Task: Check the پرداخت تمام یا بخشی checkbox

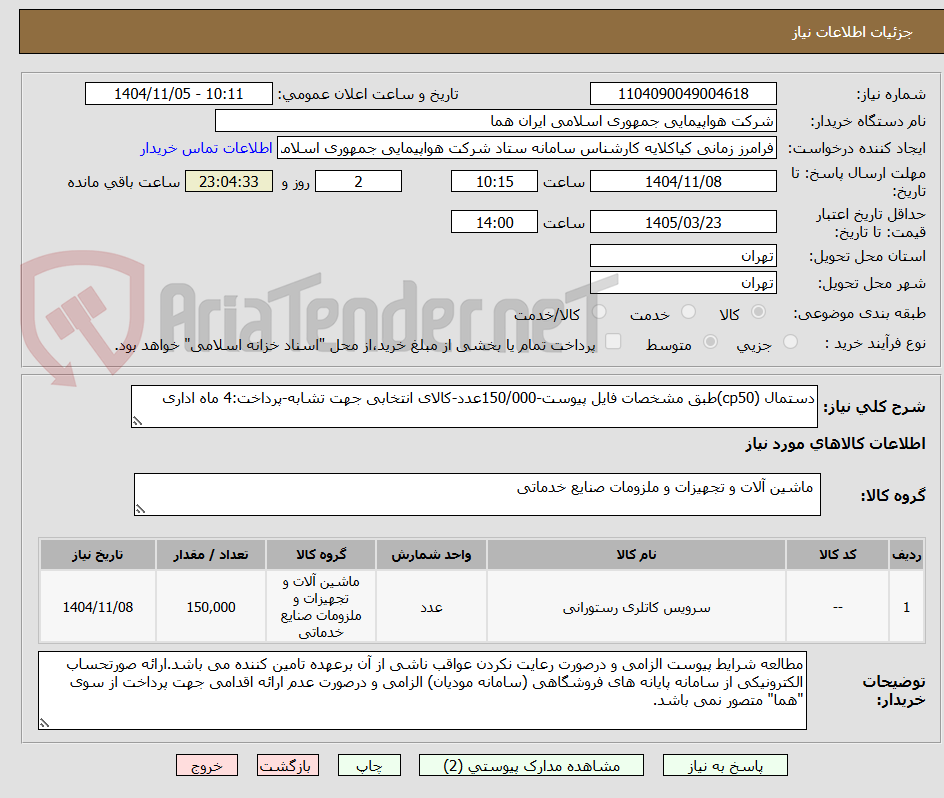Action: pyautogui.click(x=613, y=342)
